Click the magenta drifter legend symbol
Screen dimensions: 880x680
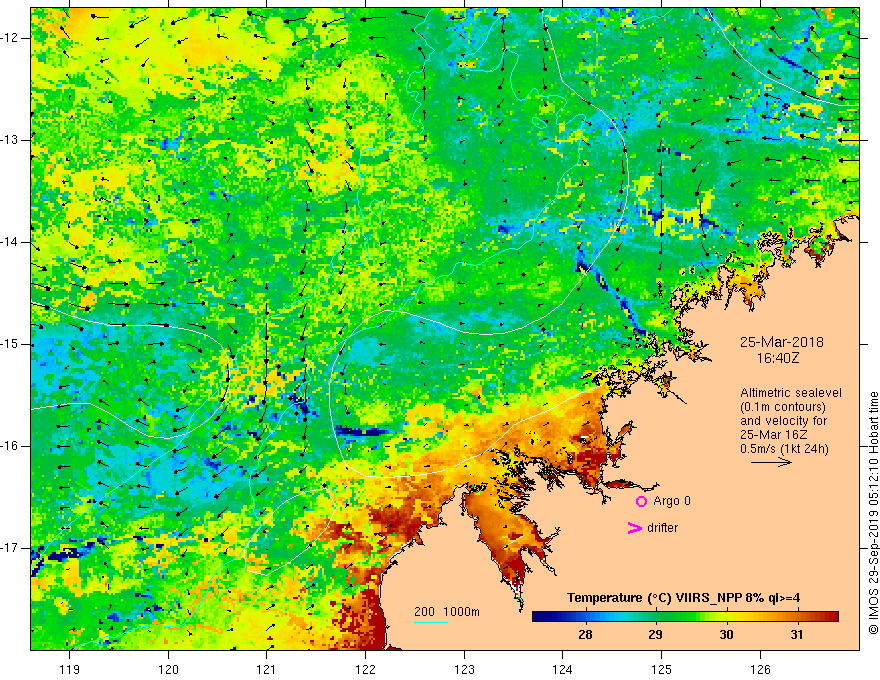[634, 528]
